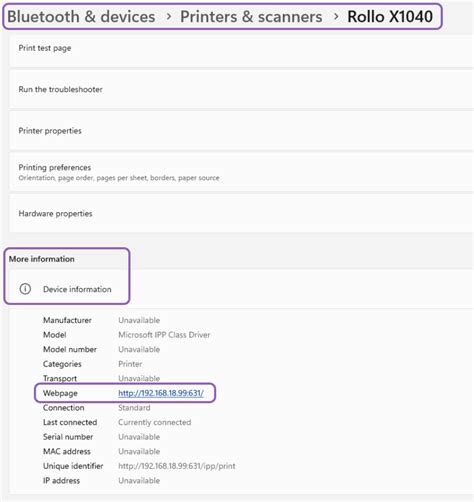Open Hardware properties
Screen dimensions: 474x502
click(241, 213)
